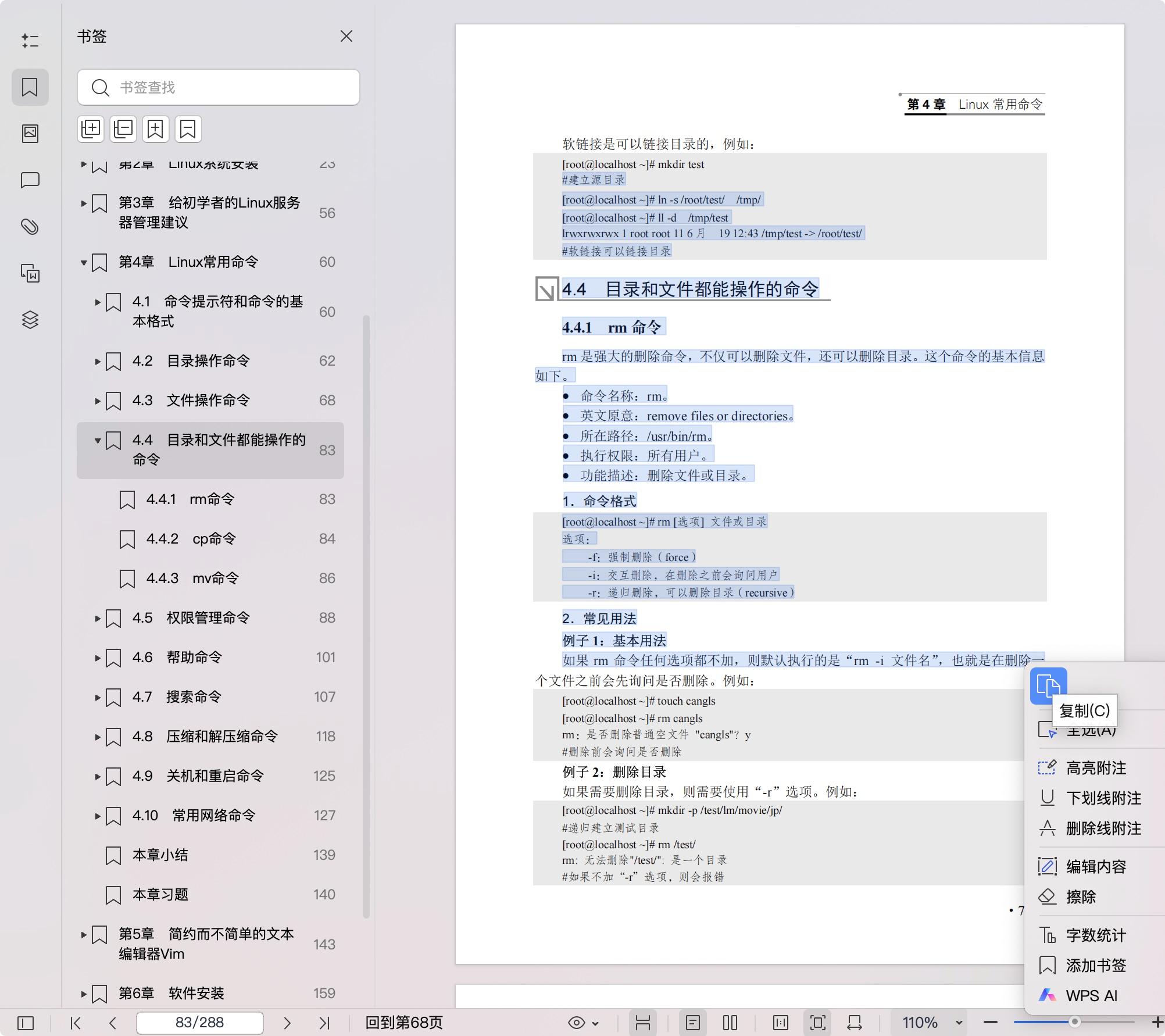This screenshot has width=1165, height=1036.
Task: Collapse the '4.4 目录和文件都能操作的命令' bookmark
Action: tap(97, 441)
